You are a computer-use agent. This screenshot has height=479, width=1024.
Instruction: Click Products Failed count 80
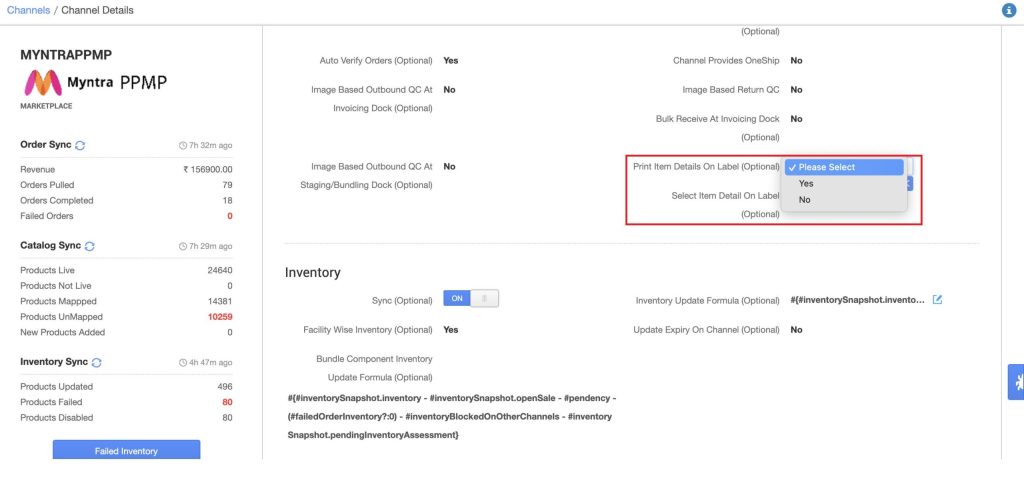pos(227,403)
